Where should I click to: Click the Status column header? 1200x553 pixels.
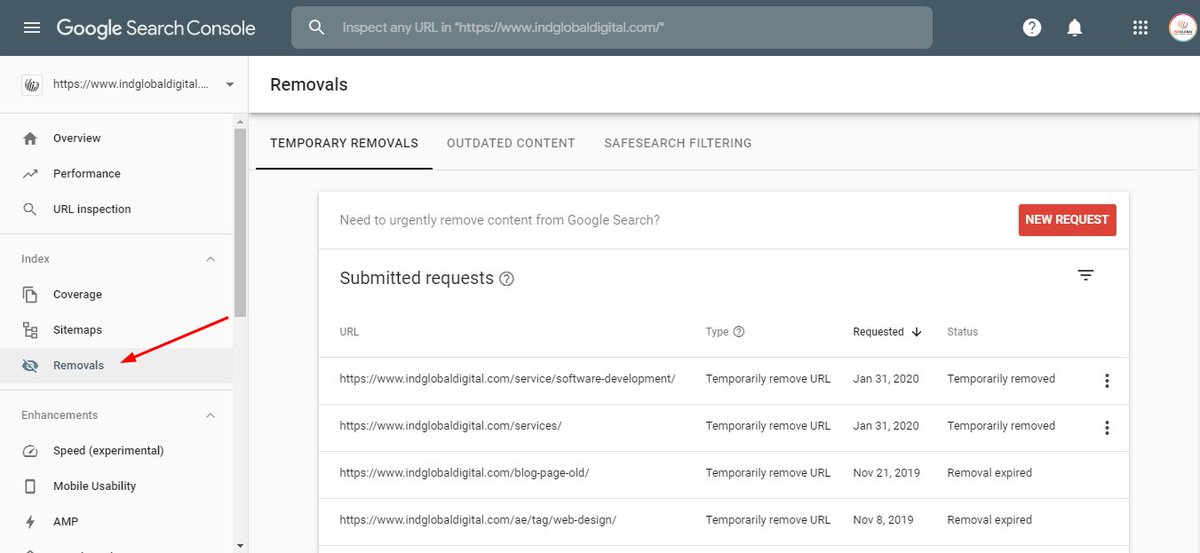point(962,332)
